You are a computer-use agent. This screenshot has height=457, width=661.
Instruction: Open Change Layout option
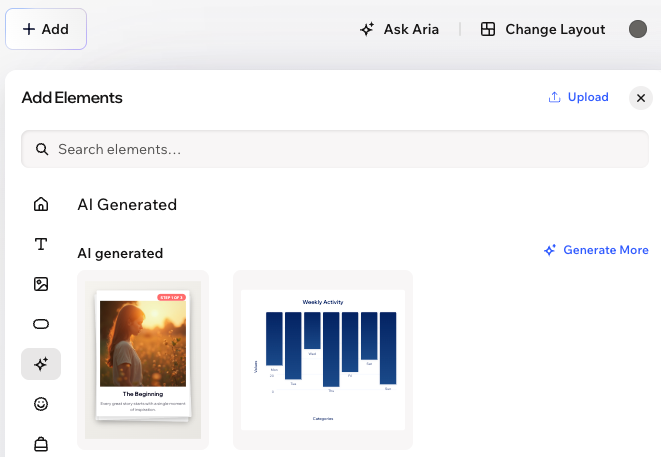(543, 29)
